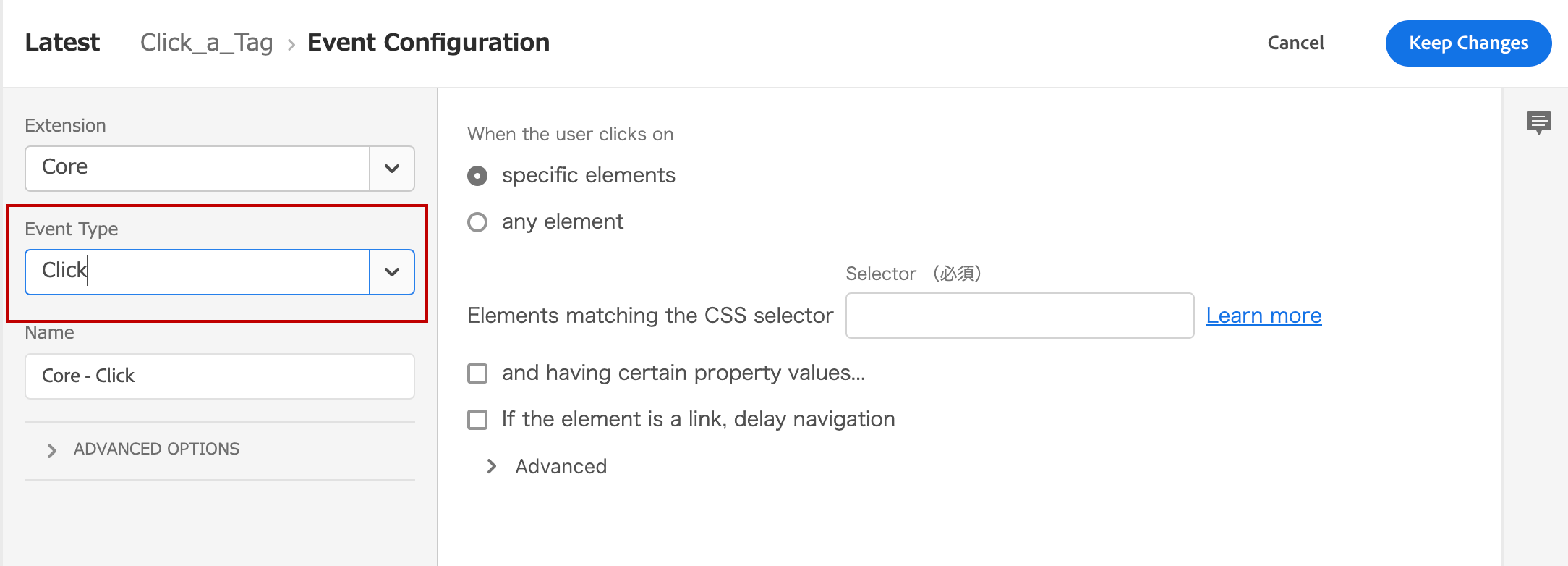Click the Extension dropdown arrow
Image resolution: width=1568 pixels, height=566 pixels.
click(392, 169)
